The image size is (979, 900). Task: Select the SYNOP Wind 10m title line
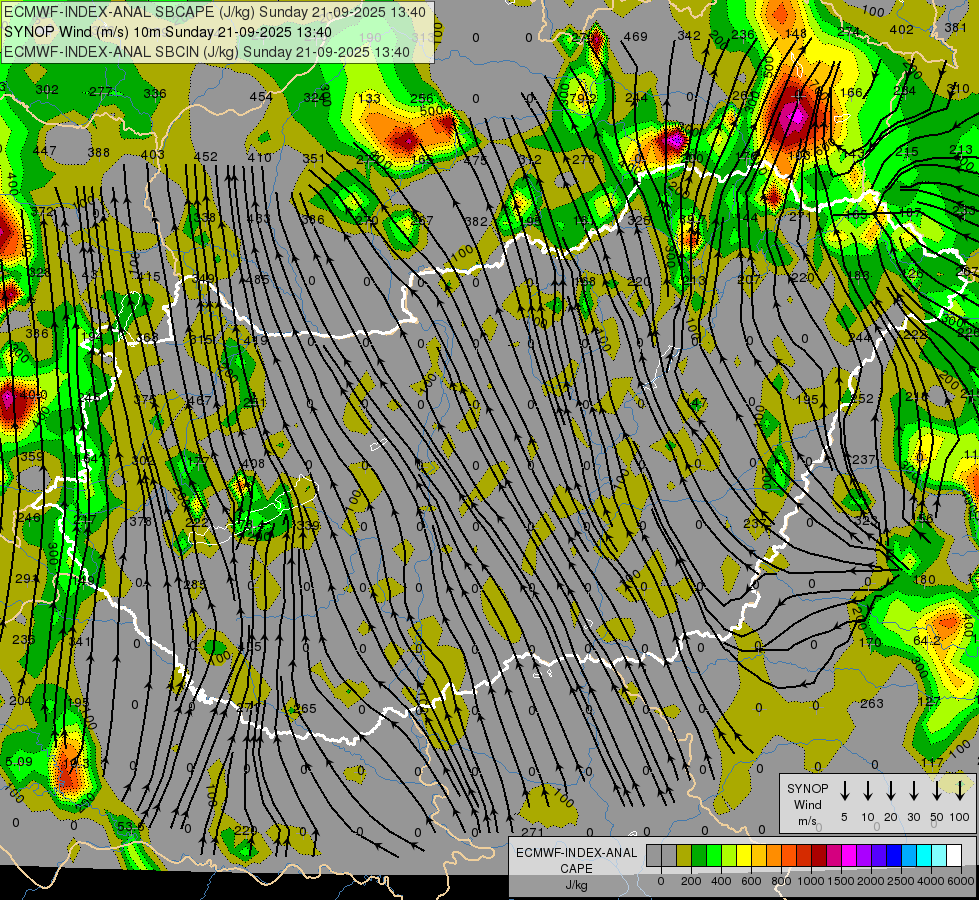(168, 32)
